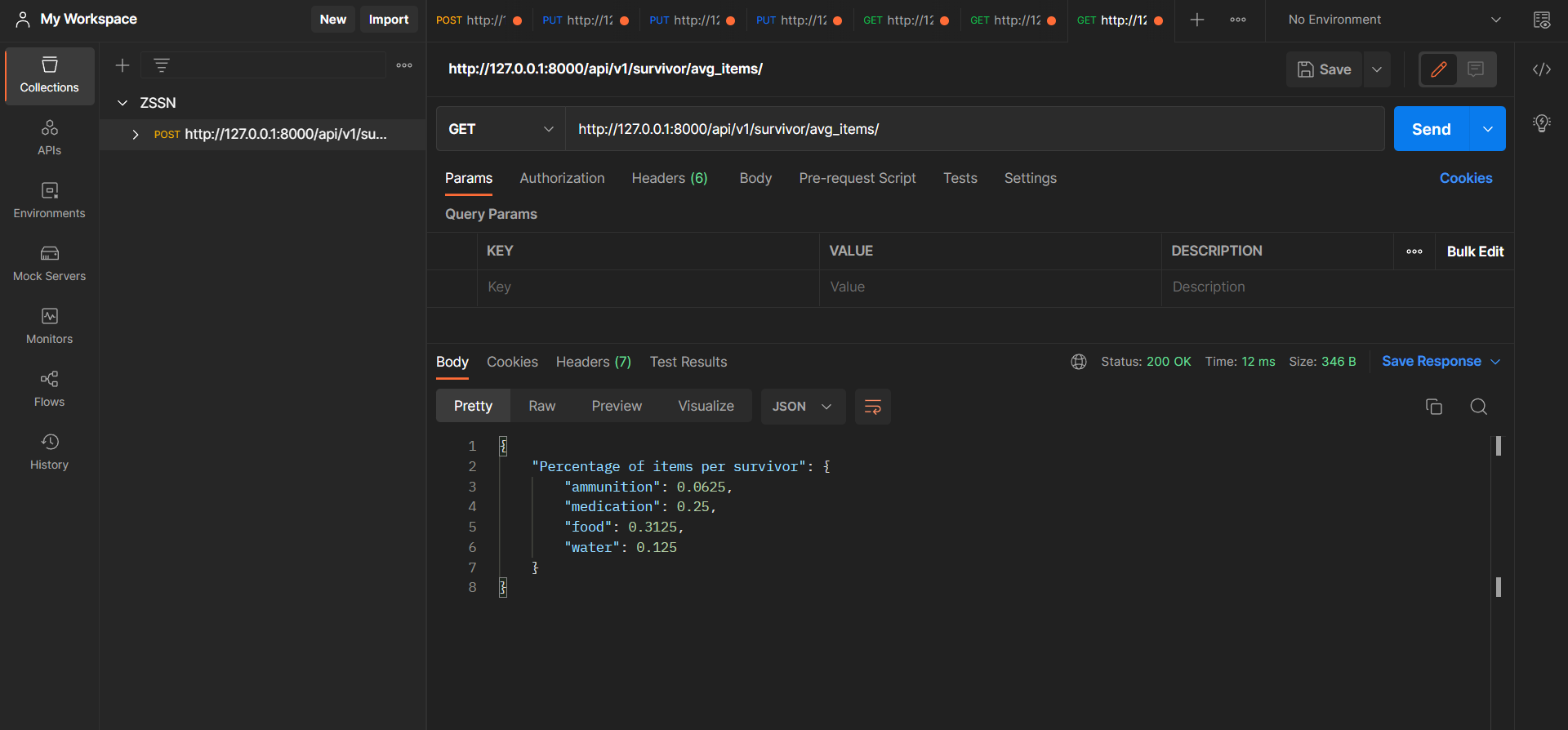
Task: Open environment quick look icon
Action: 1542,20
